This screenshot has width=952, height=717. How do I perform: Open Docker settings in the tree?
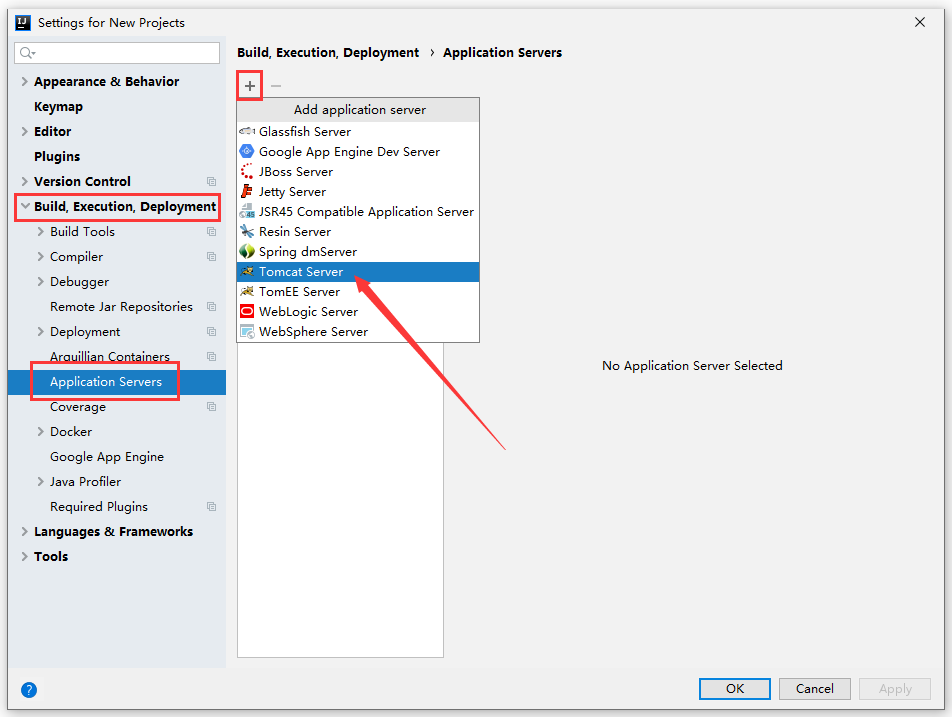click(71, 432)
